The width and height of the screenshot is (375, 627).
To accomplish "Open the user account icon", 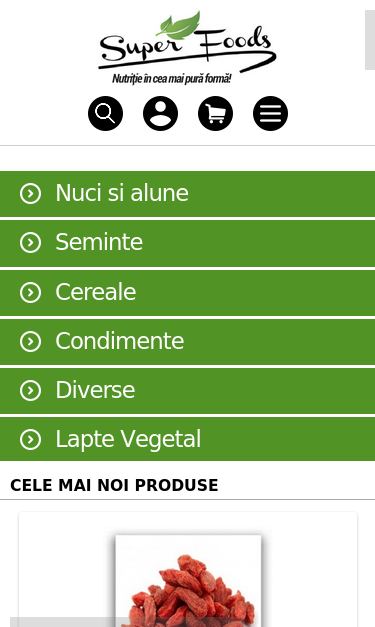I will point(160,114).
